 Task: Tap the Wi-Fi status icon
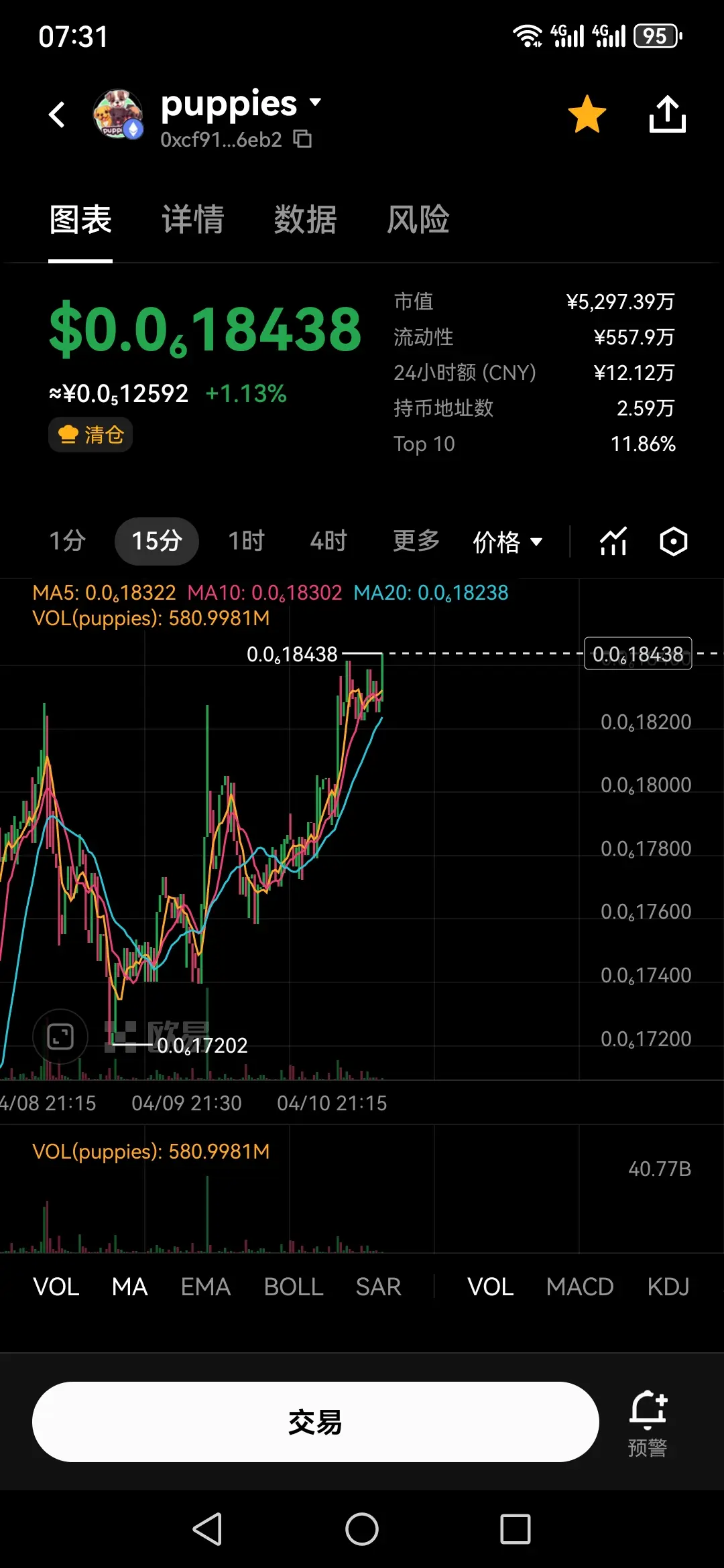pos(528,36)
